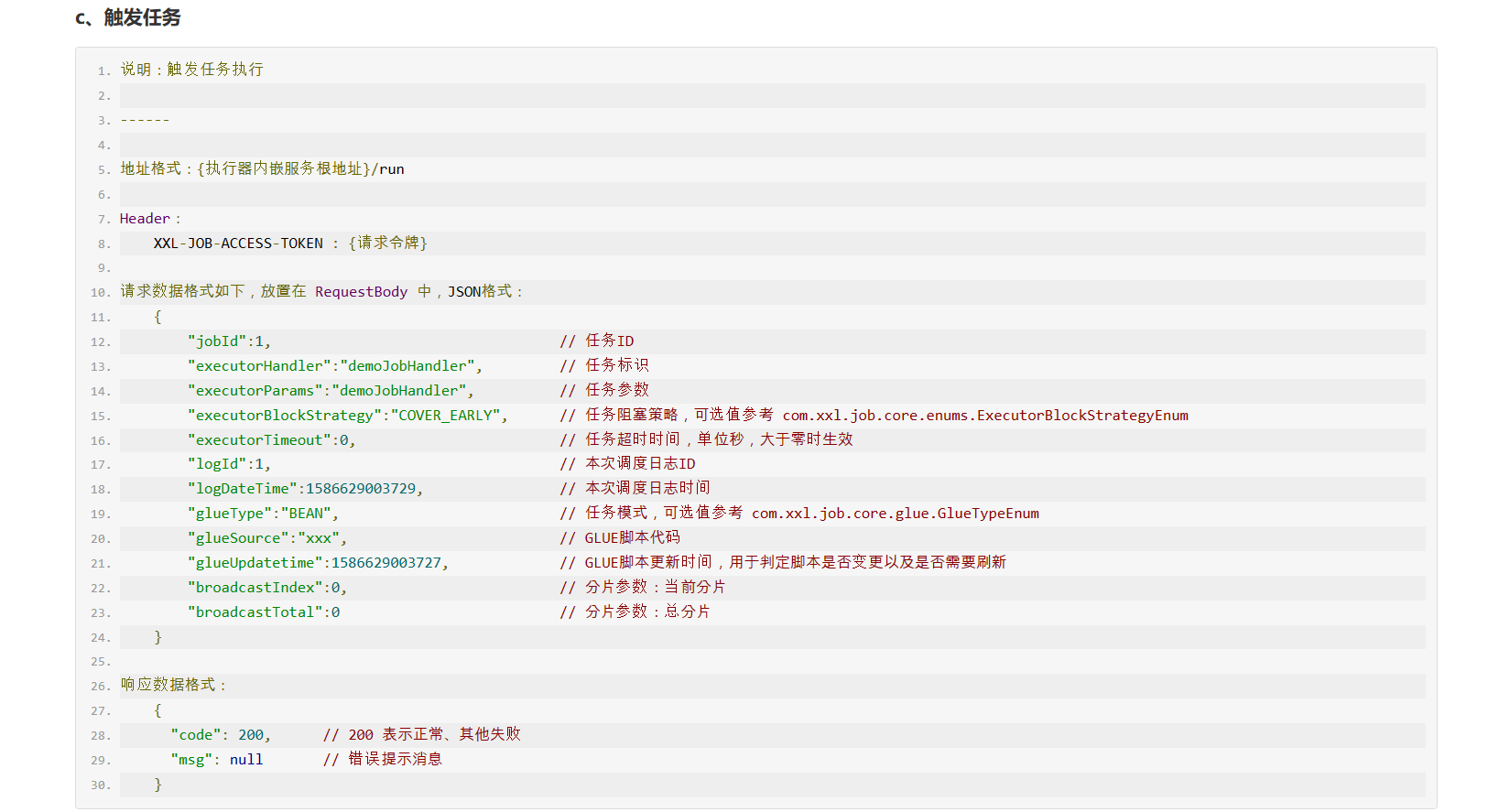
Task: Click the comment about 任务超时时间
Action: (x=707, y=440)
